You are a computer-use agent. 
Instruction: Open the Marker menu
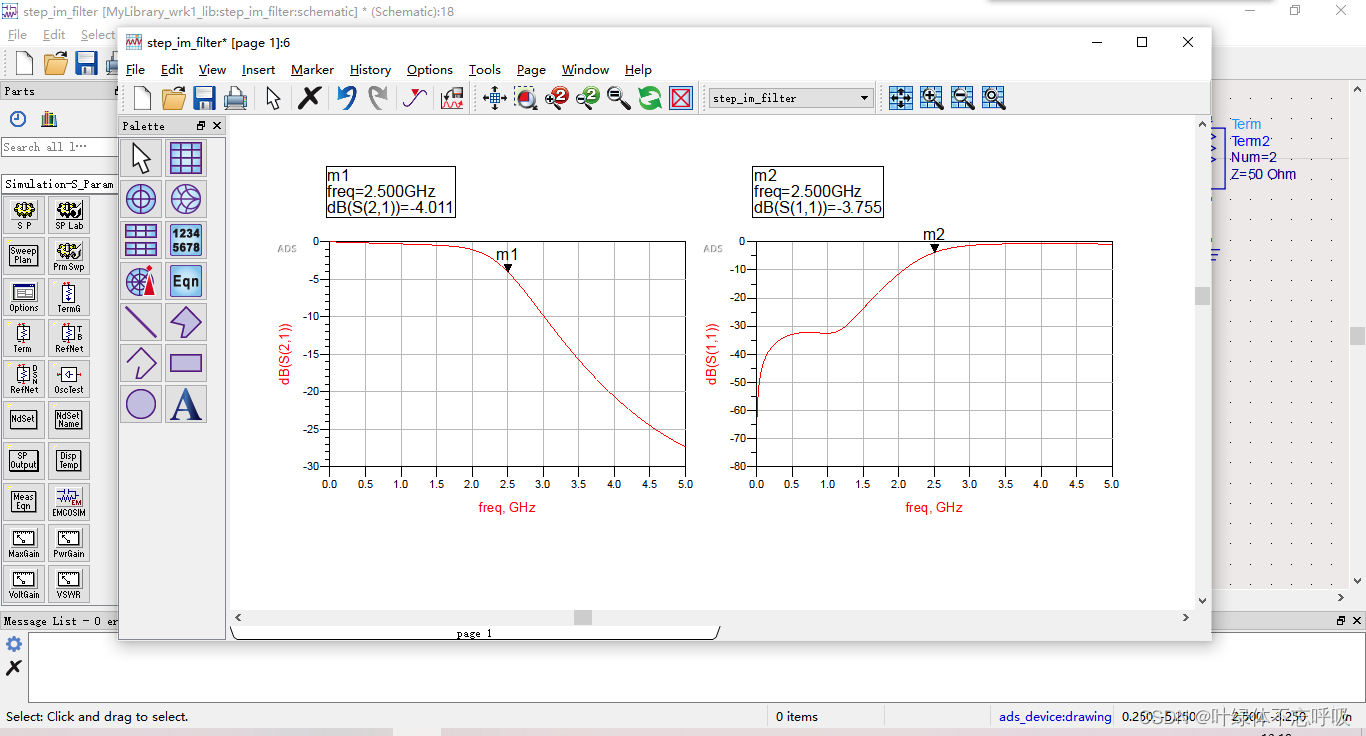pos(312,70)
